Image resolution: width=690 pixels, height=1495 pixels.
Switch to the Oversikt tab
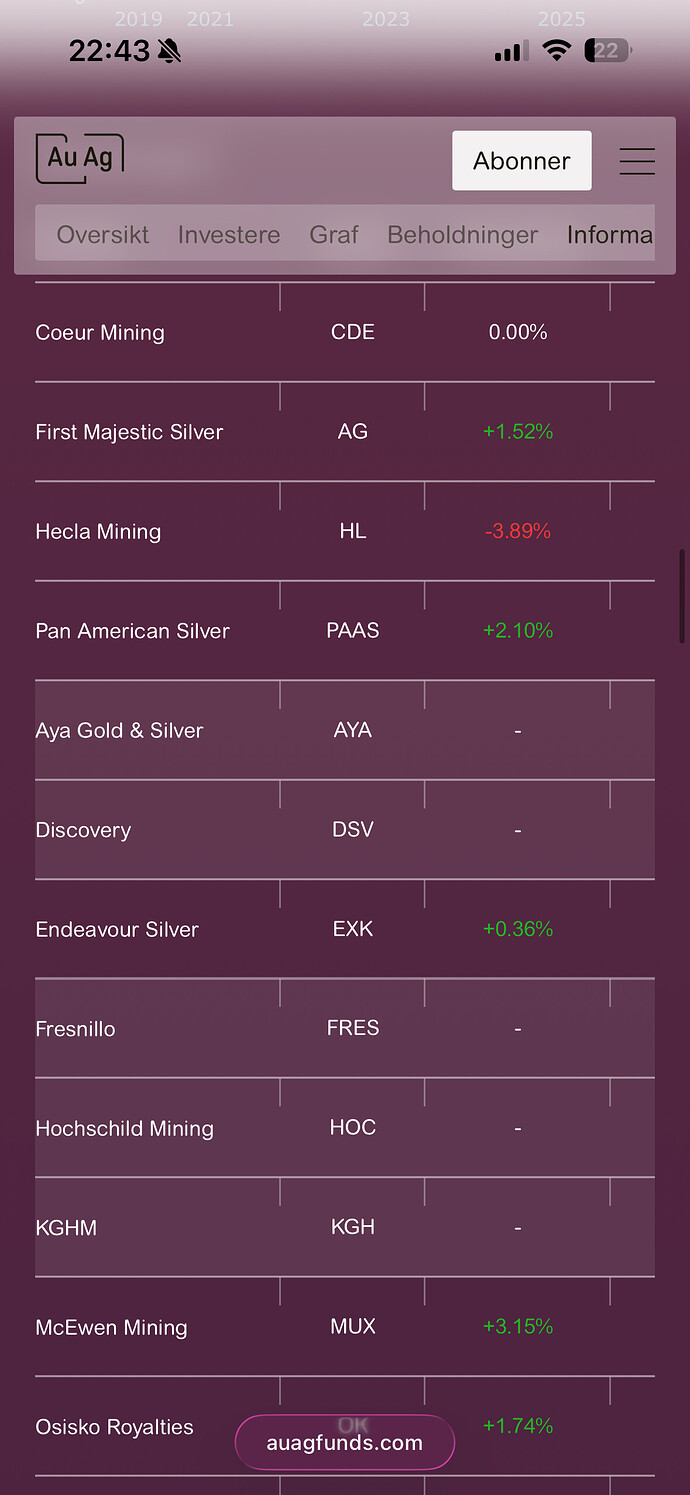103,235
